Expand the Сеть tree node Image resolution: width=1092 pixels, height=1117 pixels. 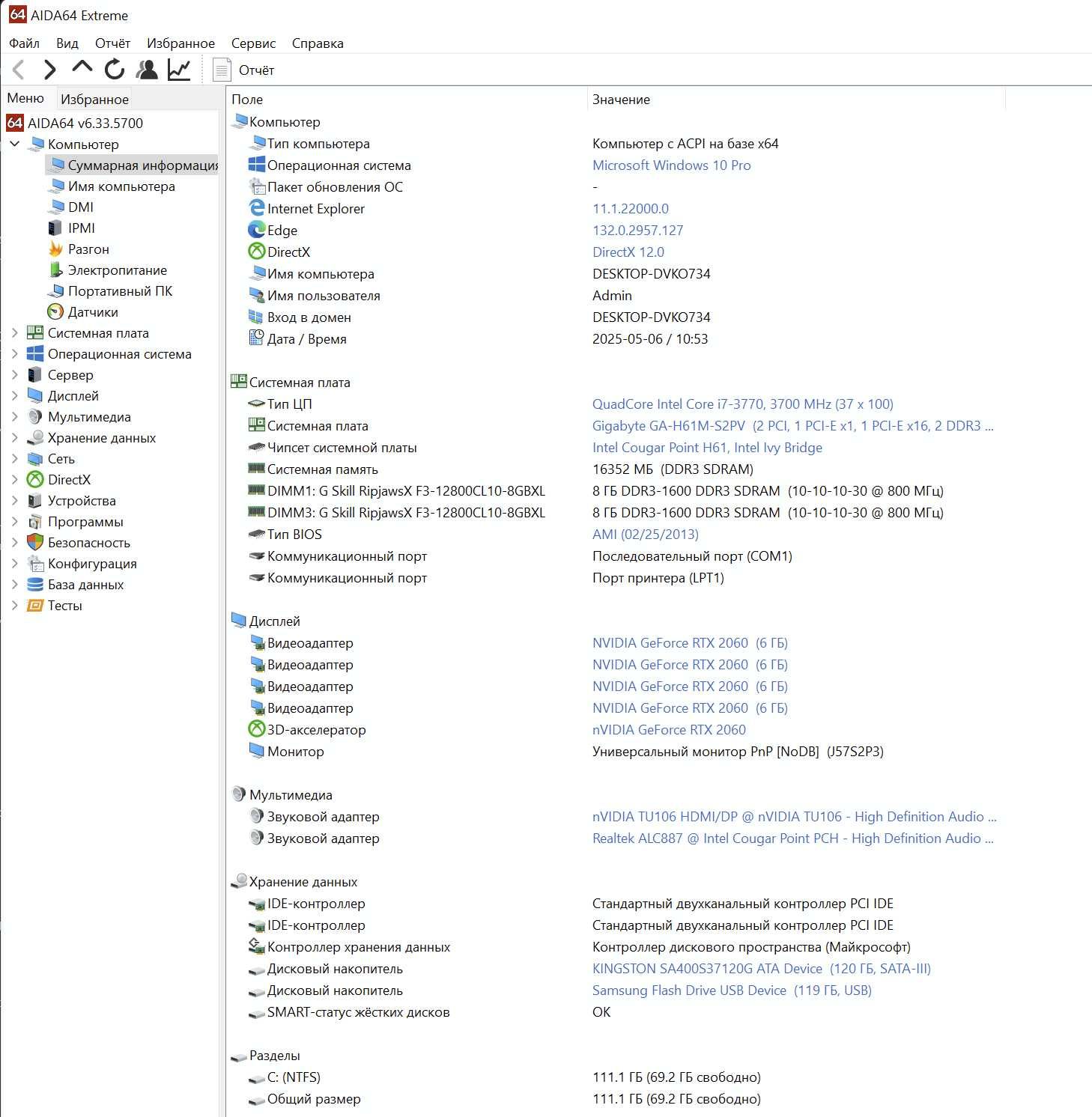pyautogui.click(x=14, y=458)
